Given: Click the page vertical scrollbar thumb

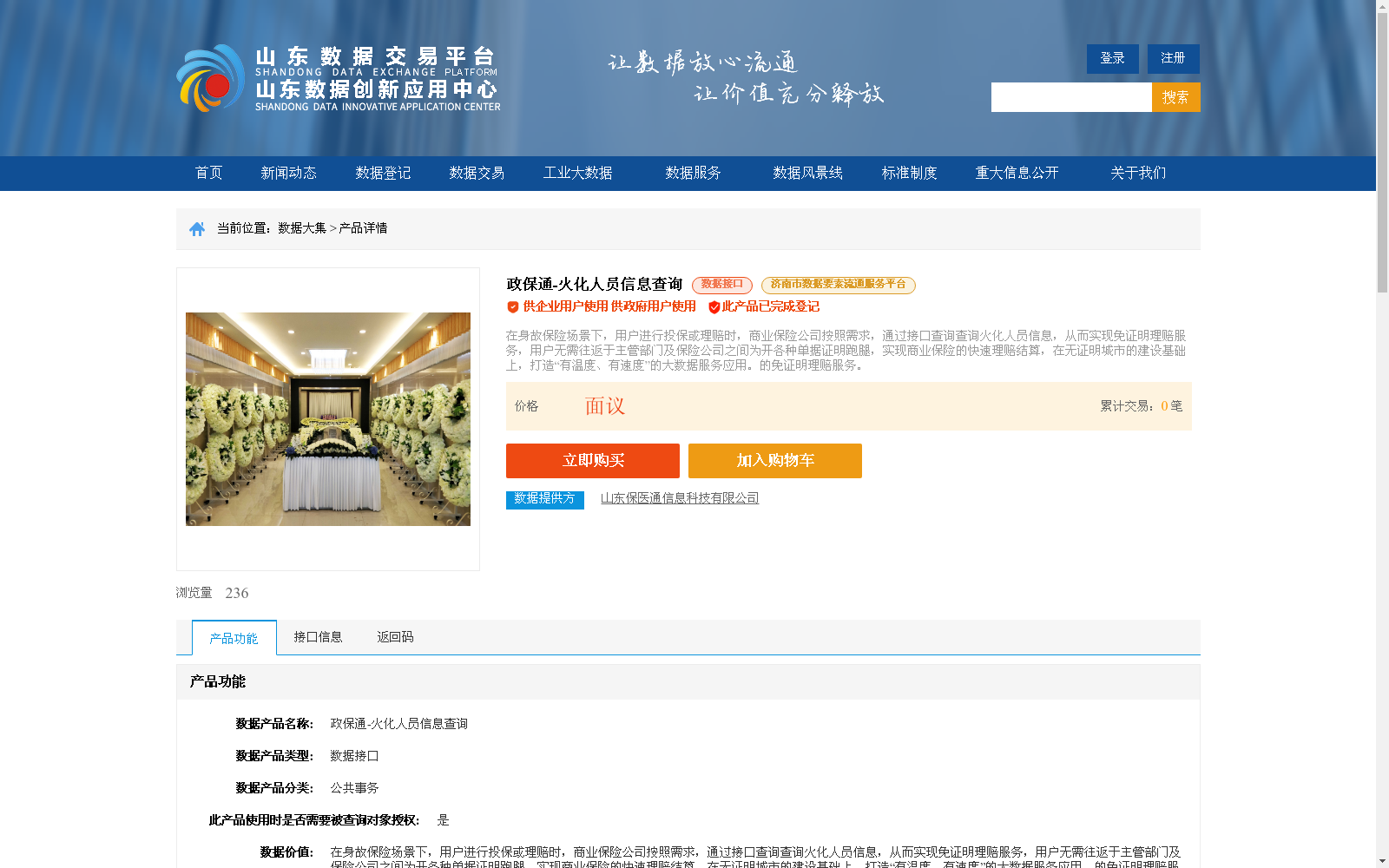Looking at the screenshot, I should pos(1382,153).
